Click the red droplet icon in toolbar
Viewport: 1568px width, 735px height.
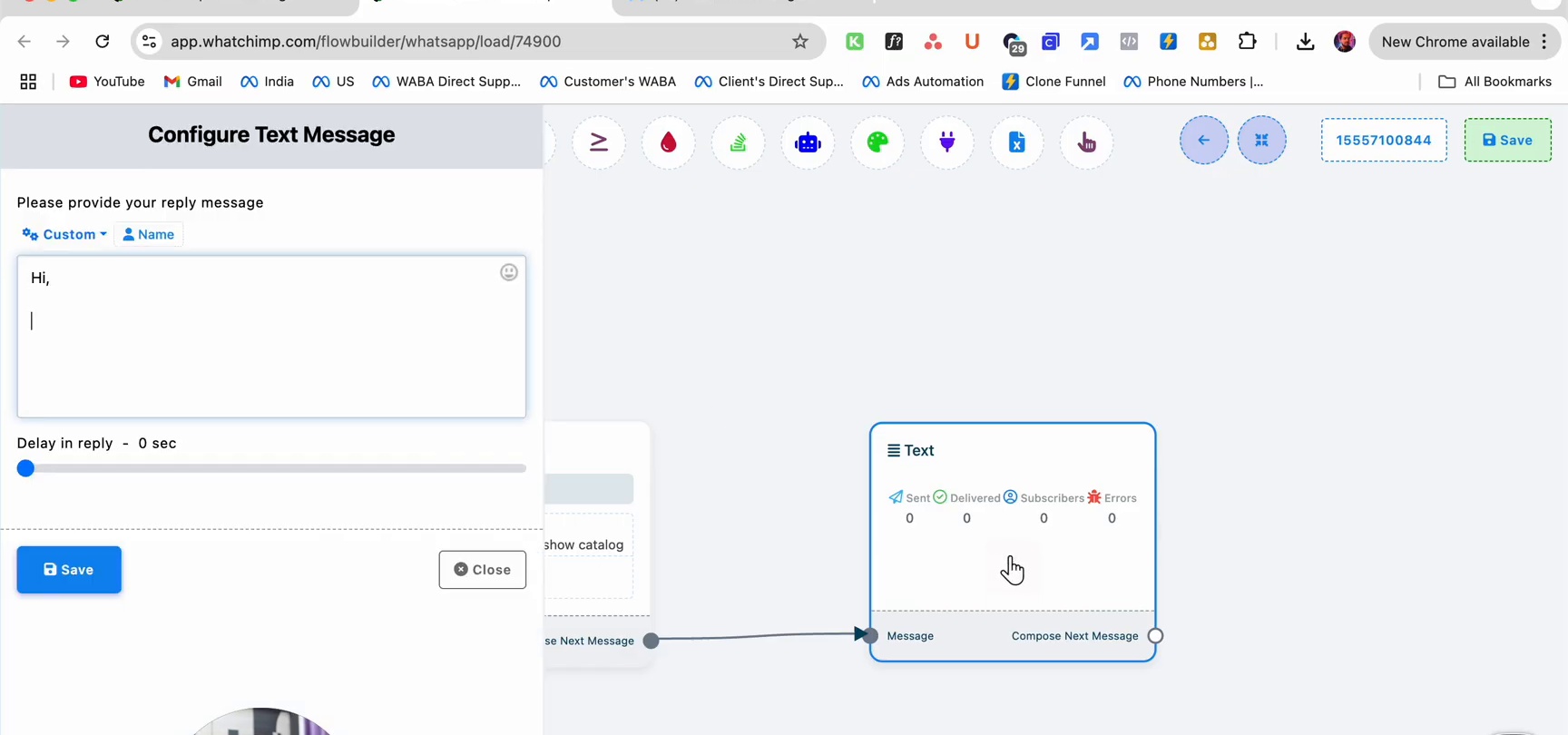pyautogui.click(x=669, y=142)
